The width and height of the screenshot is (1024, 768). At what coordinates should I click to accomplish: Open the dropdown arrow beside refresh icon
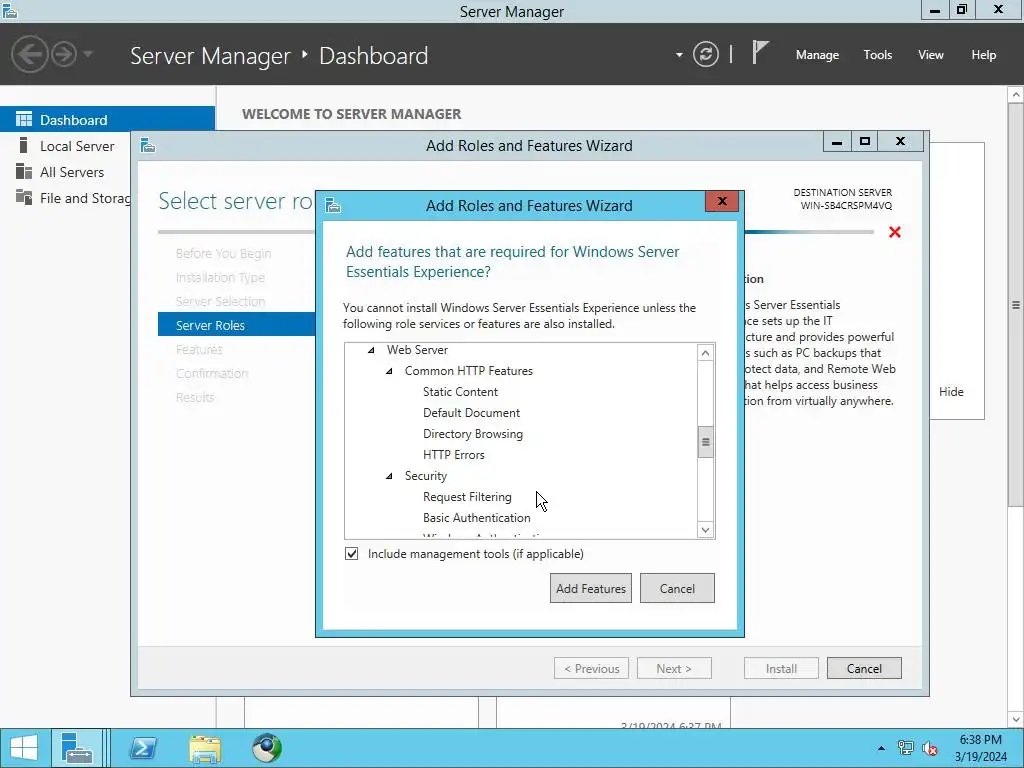click(x=679, y=55)
